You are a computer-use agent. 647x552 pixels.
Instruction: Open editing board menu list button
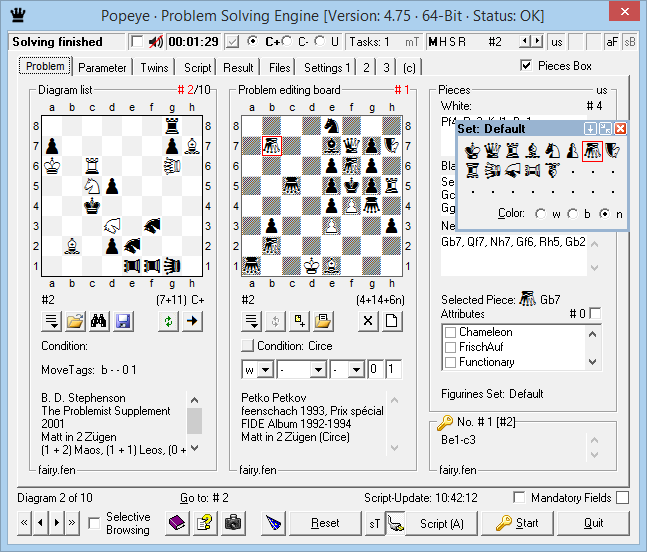(252, 321)
